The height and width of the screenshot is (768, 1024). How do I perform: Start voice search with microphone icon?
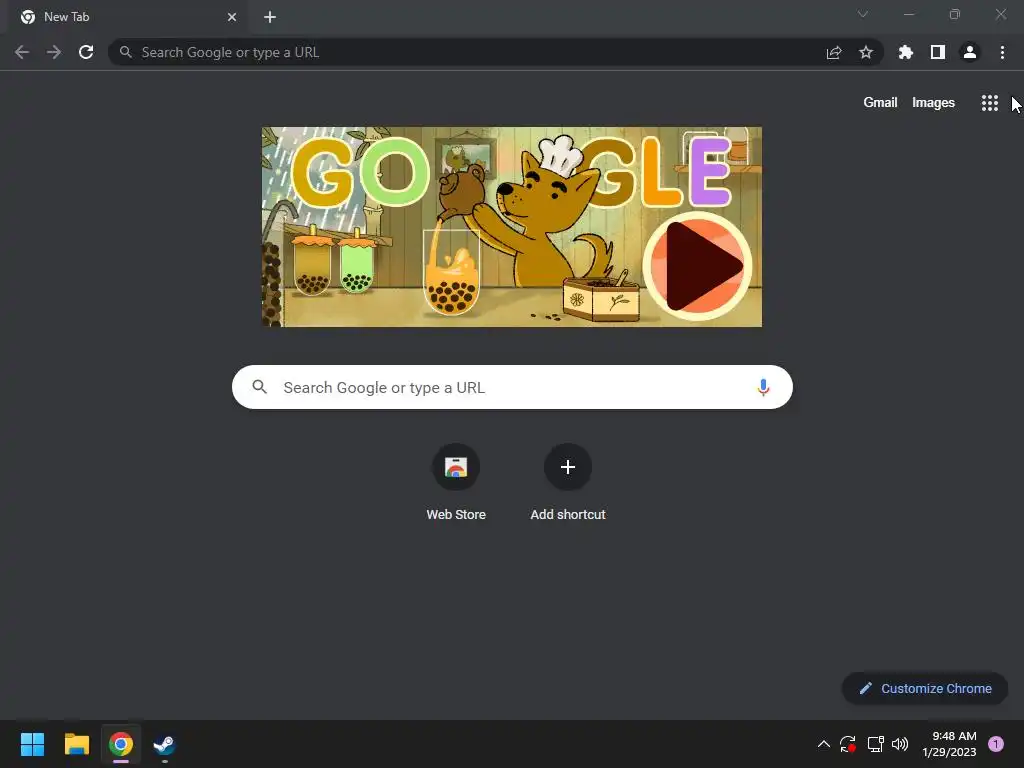[x=763, y=387]
